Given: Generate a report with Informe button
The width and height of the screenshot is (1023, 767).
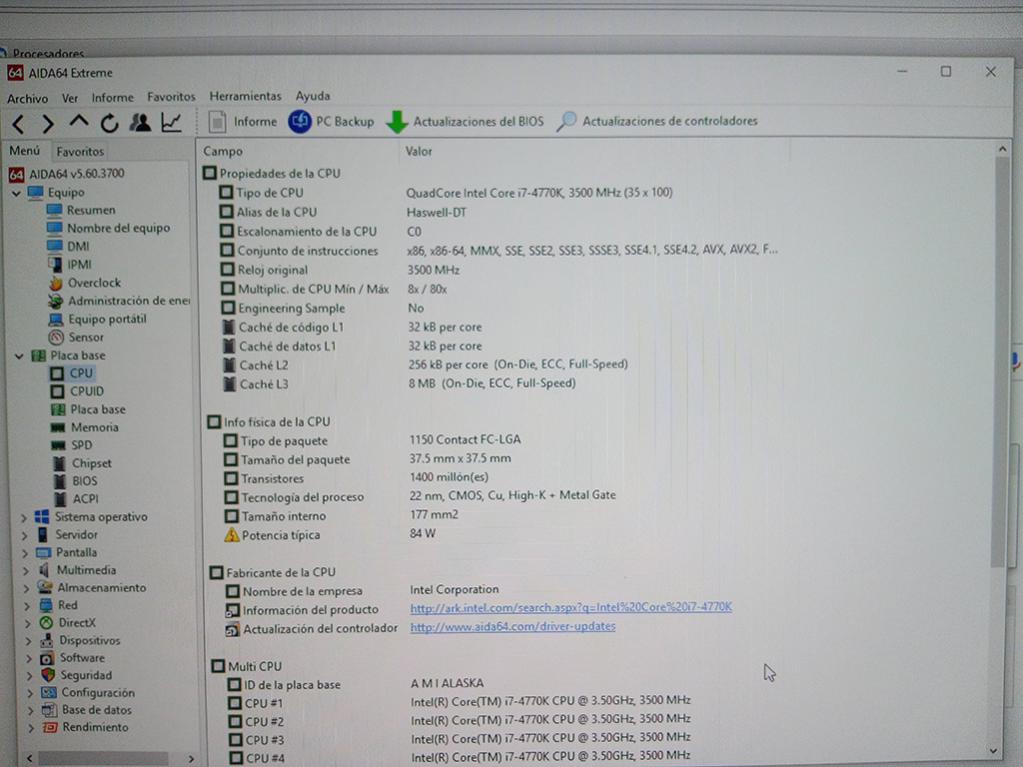Looking at the screenshot, I should pyautogui.click(x=243, y=121).
